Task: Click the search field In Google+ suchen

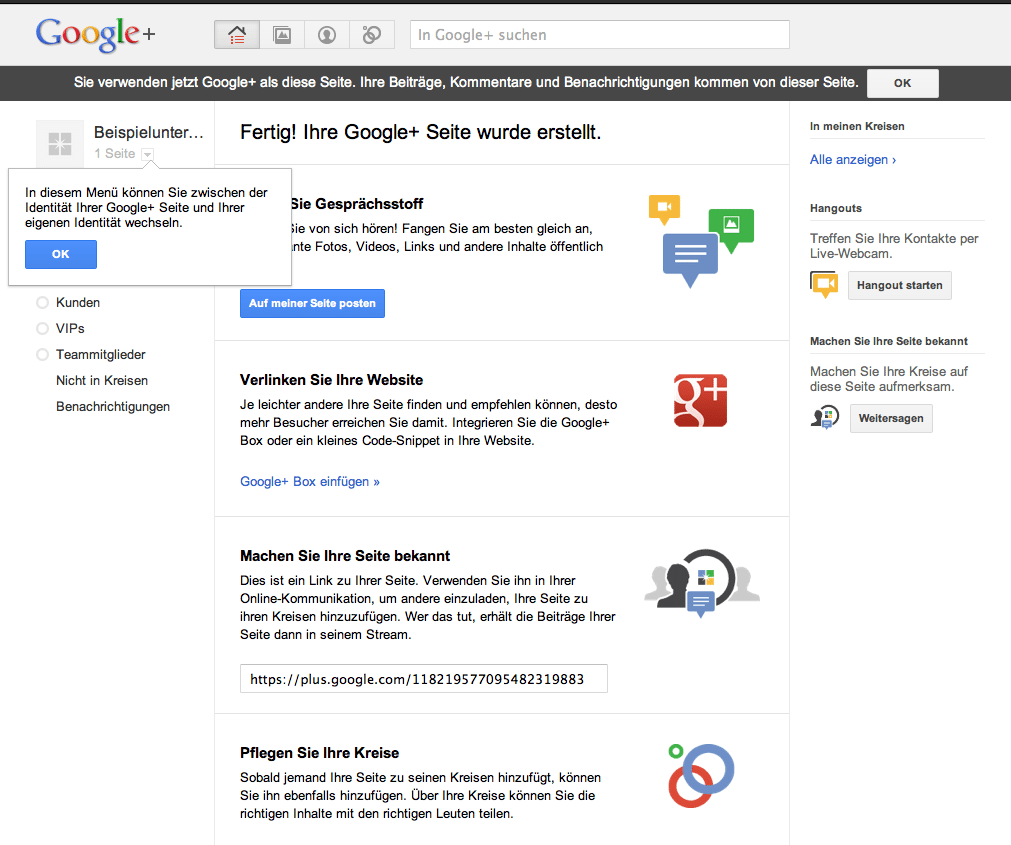Action: 600,35
